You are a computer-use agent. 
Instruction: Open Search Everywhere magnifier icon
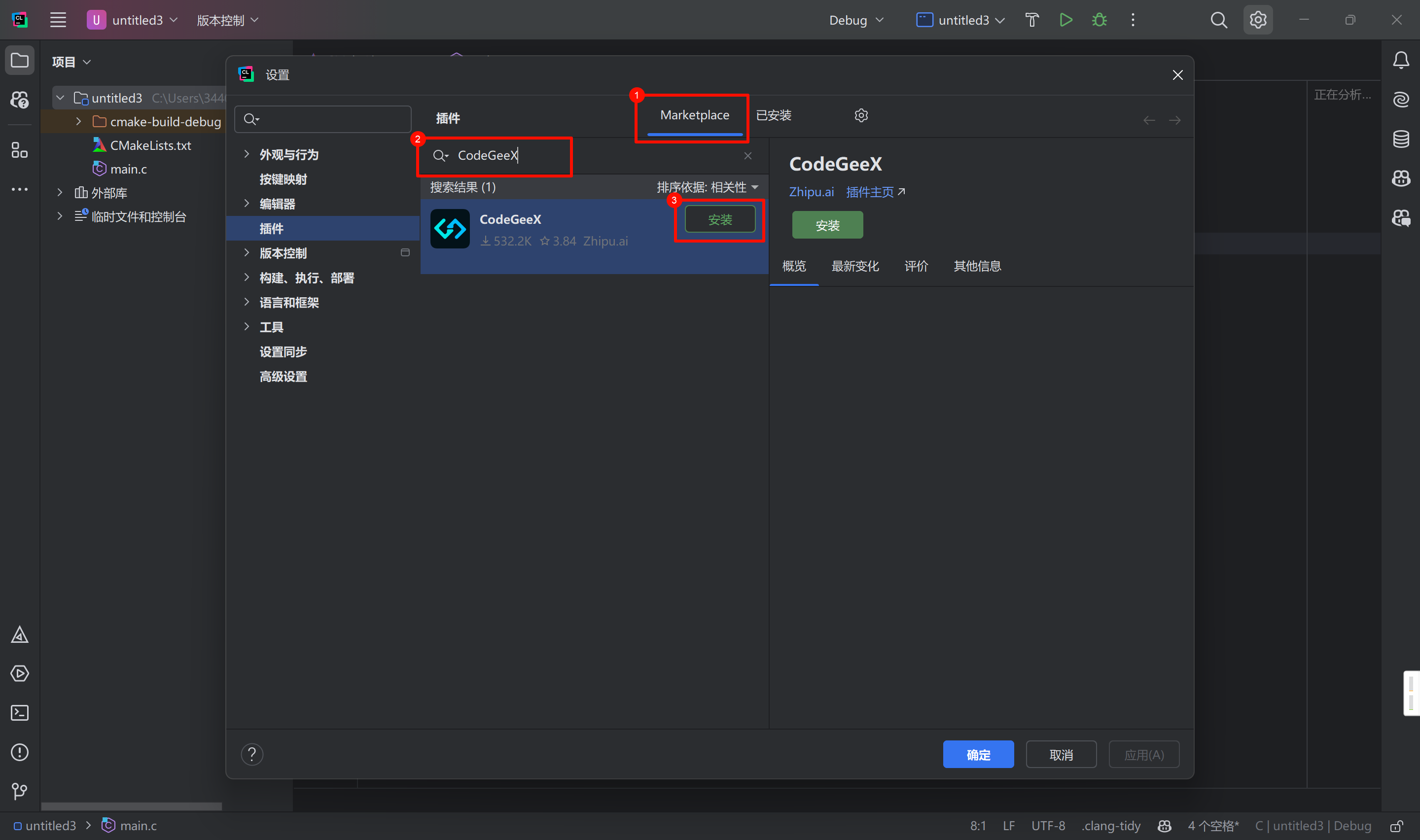1218,20
